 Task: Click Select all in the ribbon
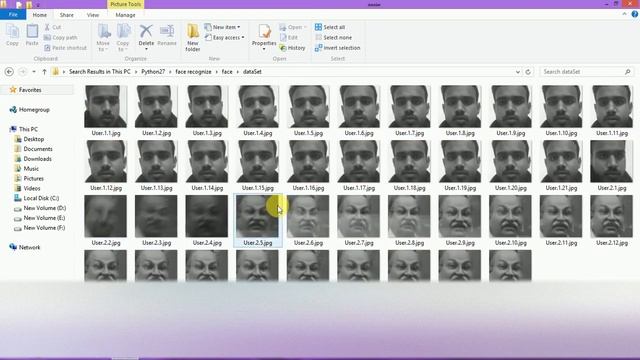[x=330, y=27]
